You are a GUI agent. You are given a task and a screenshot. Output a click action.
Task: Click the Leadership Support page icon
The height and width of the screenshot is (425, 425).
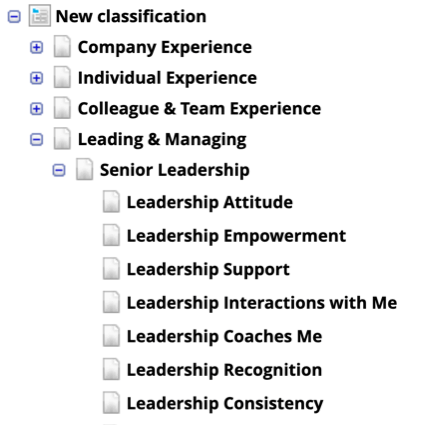[111, 268]
